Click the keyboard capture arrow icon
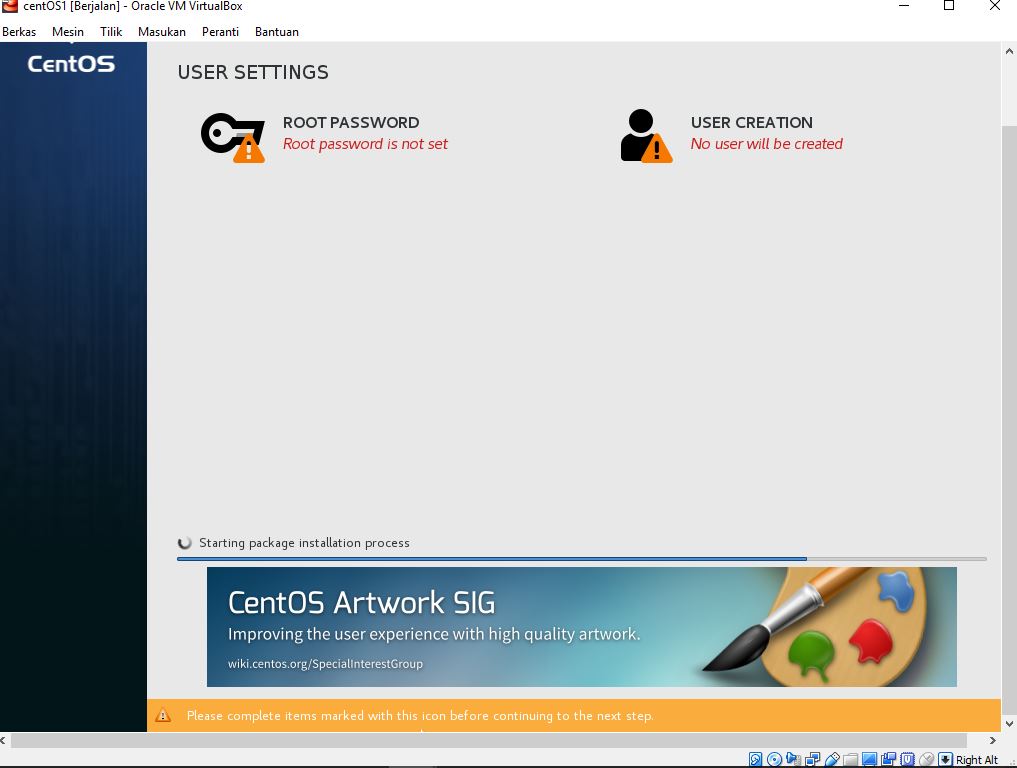The width and height of the screenshot is (1017, 768). click(x=946, y=759)
